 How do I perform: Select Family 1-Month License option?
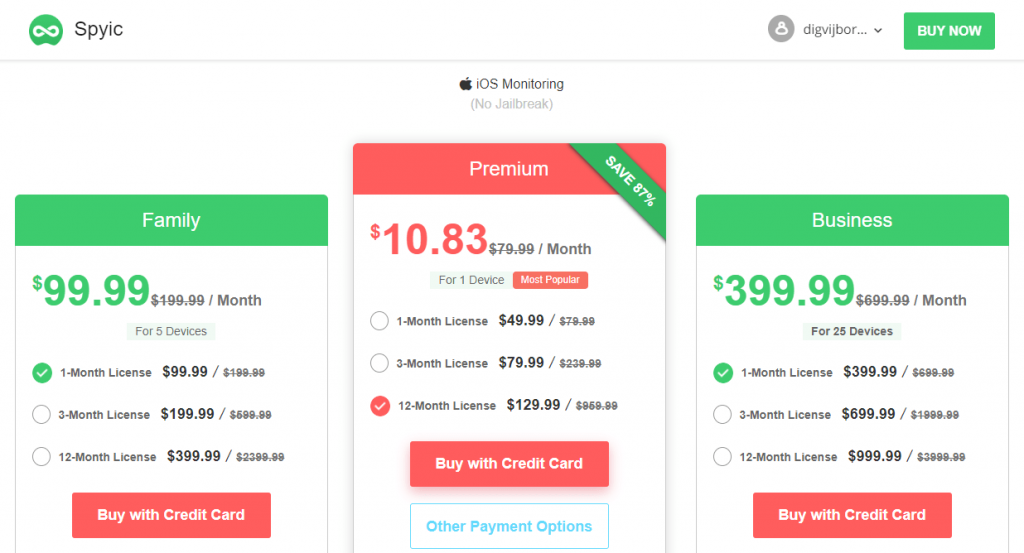tap(42, 373)
